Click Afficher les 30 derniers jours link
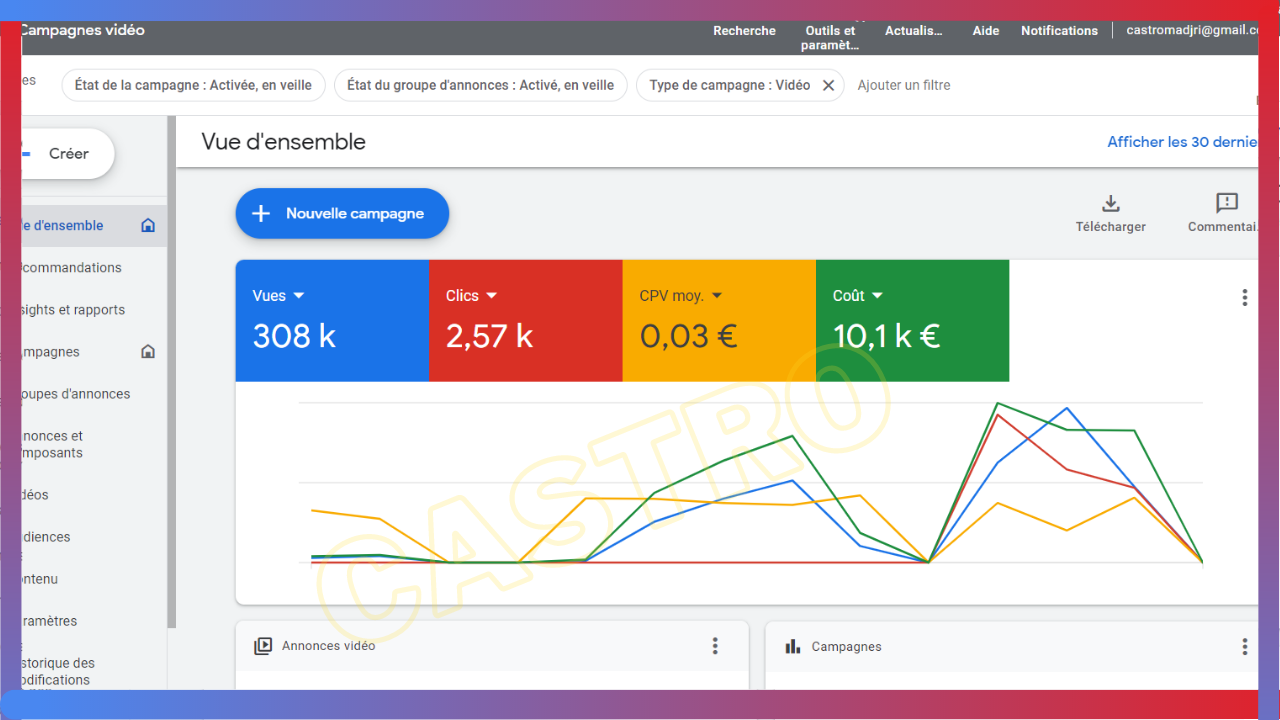 (1182, 142)
